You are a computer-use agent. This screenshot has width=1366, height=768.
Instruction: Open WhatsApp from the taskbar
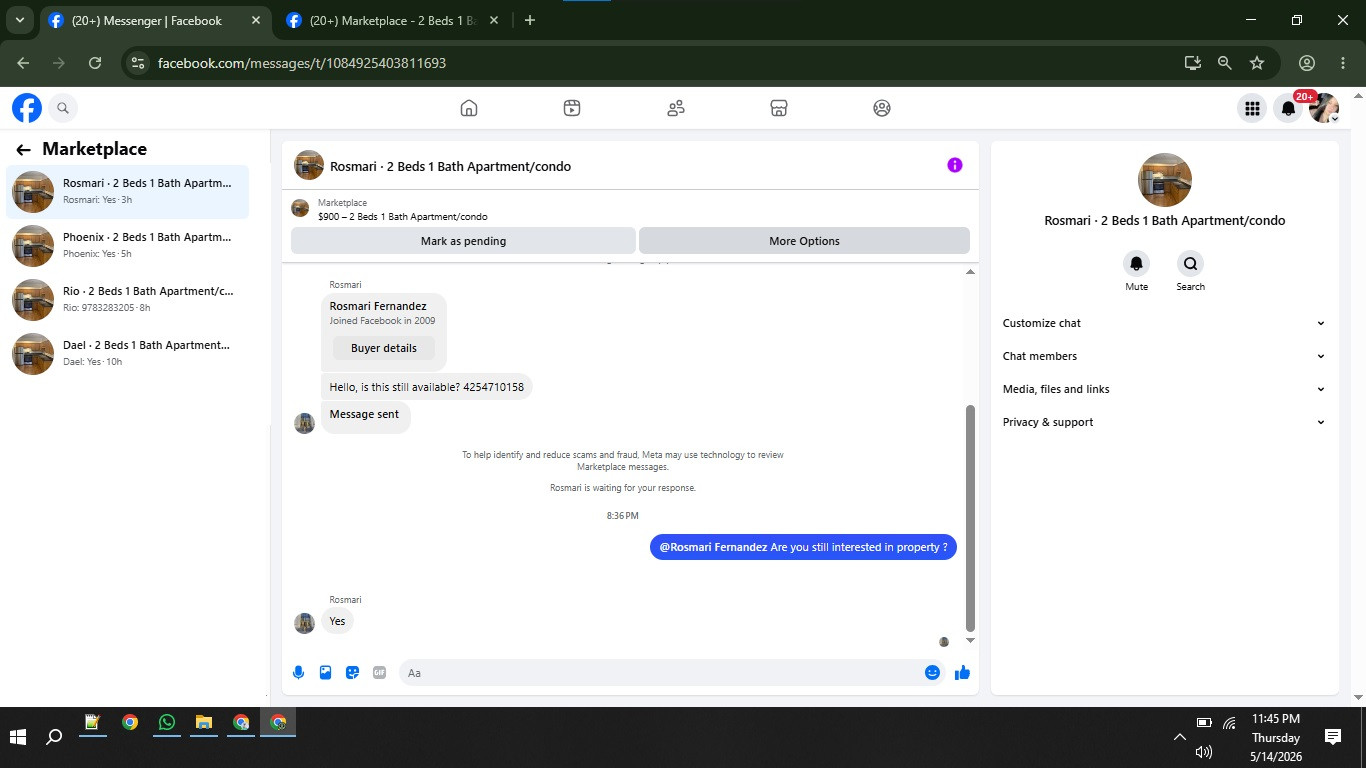click(x=166, y=722)
